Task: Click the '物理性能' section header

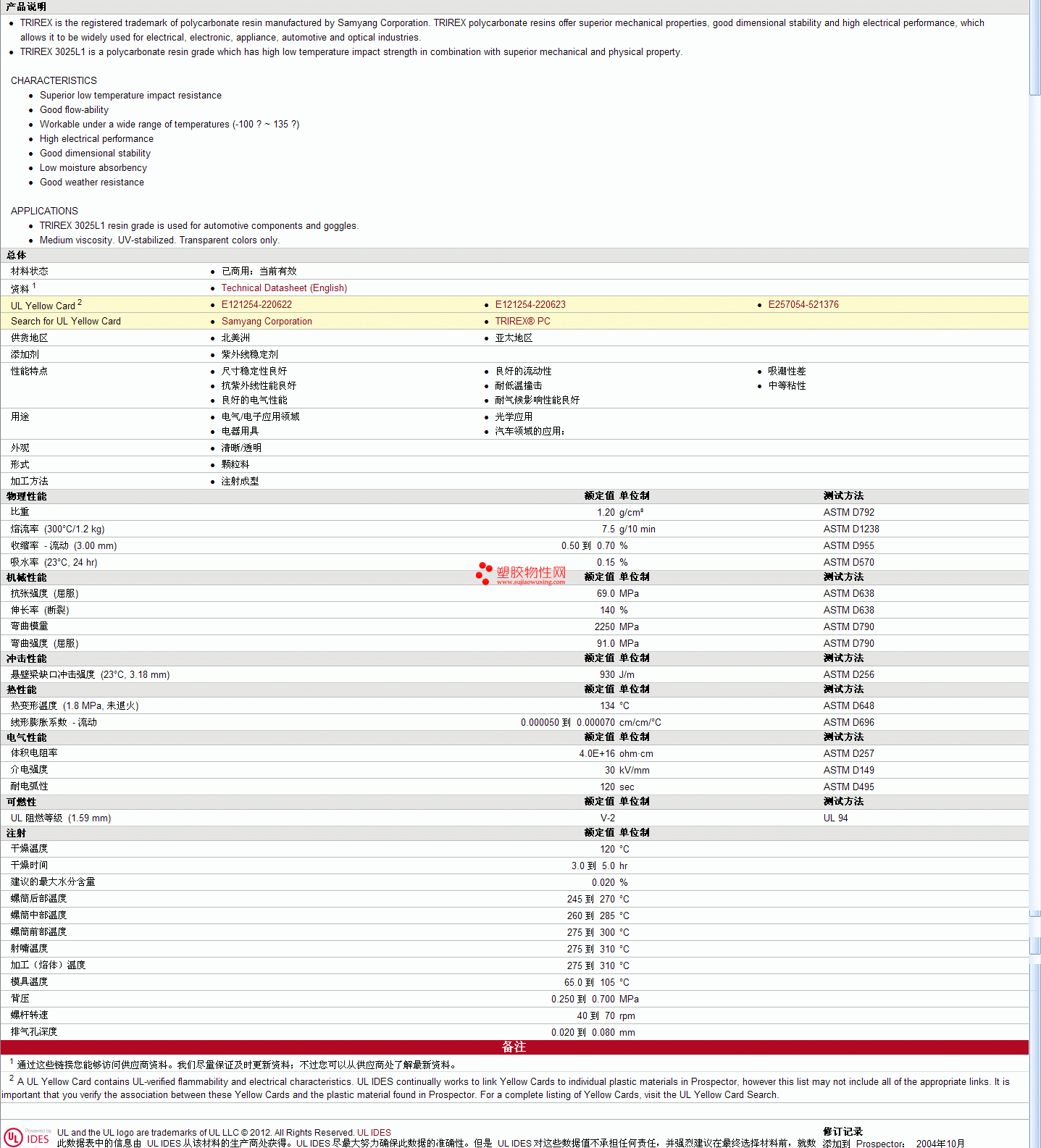Action: point(26,496)
